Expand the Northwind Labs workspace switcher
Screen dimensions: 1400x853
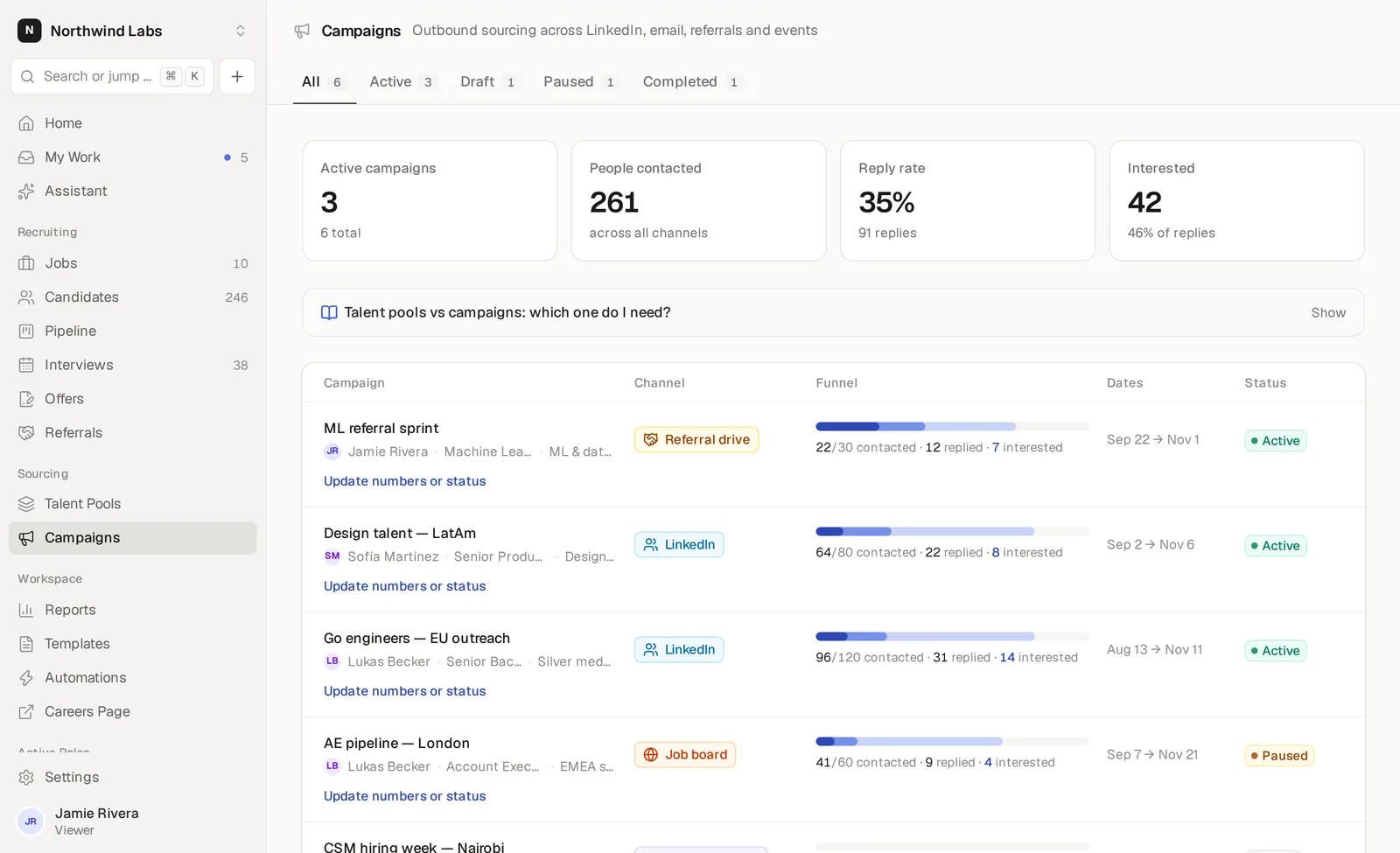[x=133, y=31]
